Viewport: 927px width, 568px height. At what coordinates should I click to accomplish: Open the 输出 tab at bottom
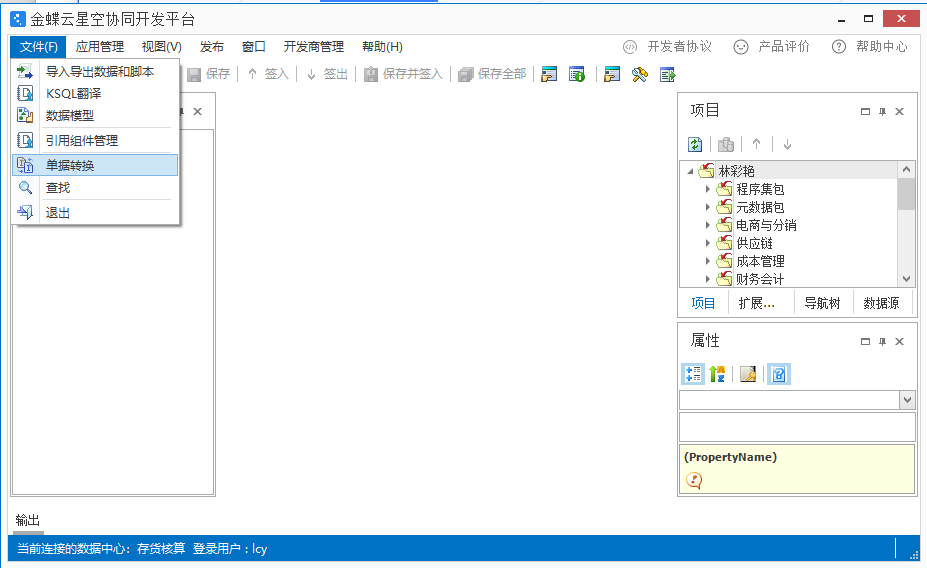tap(28, 520)
